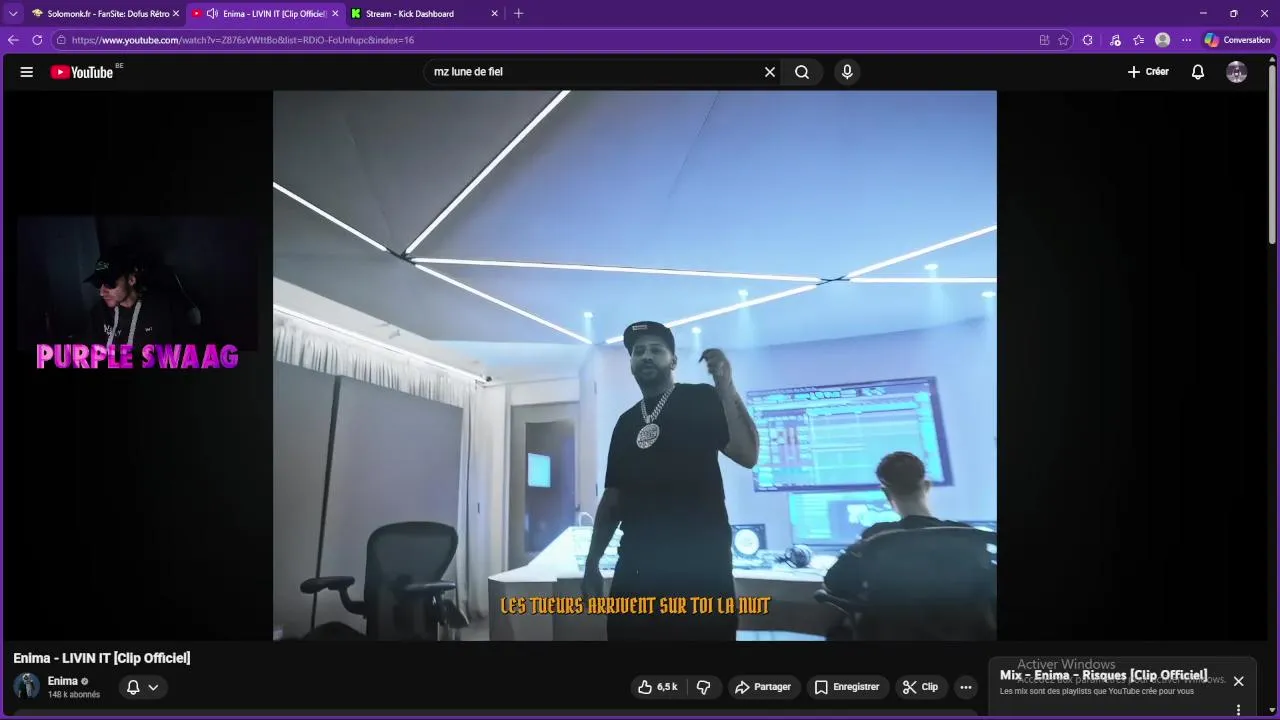Close the Kick Dashboard tab
This screenshot has width=1280, height=720.
[x=494, y=14]
